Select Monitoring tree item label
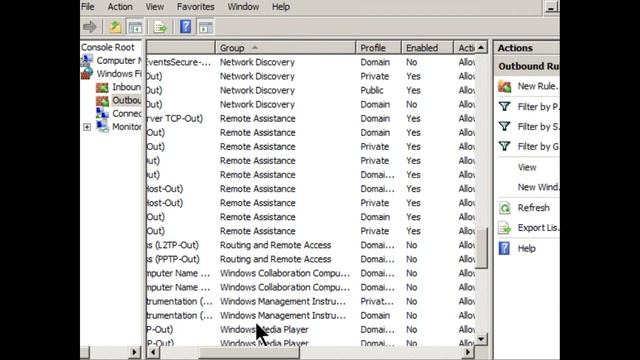This screenshot has width=640, height=360. 127,127
